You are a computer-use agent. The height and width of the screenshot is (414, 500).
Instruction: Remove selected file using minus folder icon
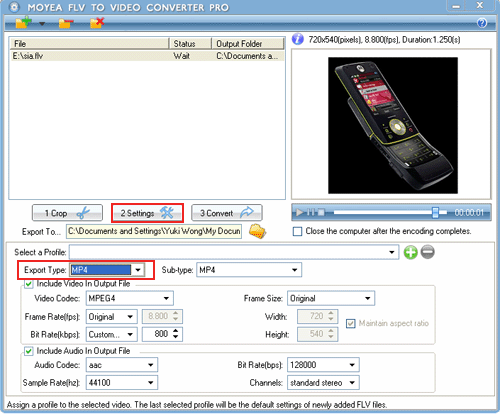coord(66,23)
